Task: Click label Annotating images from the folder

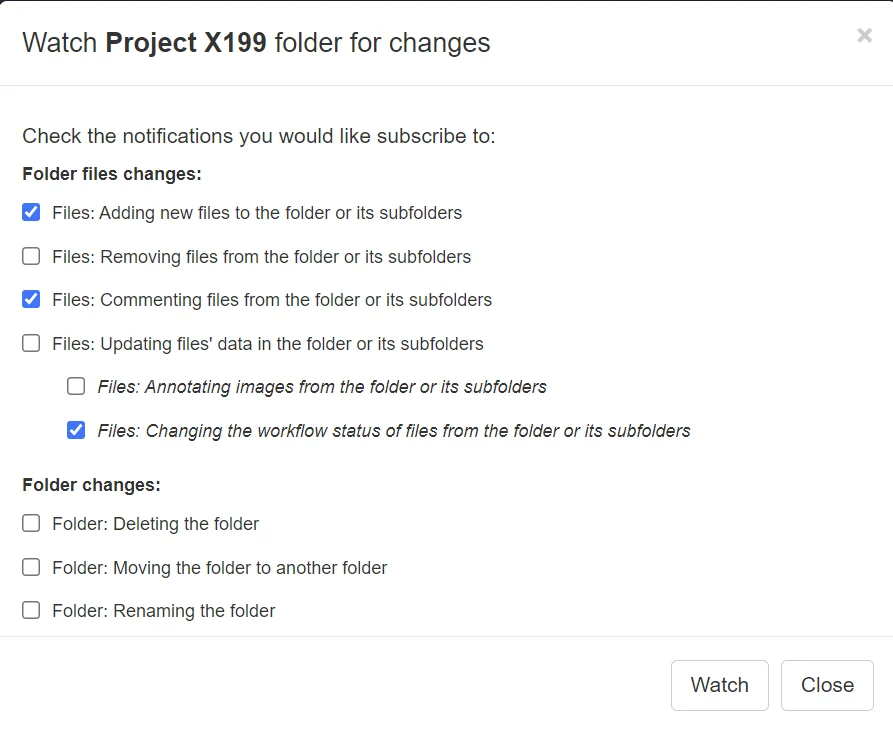Action: [322, 387]
